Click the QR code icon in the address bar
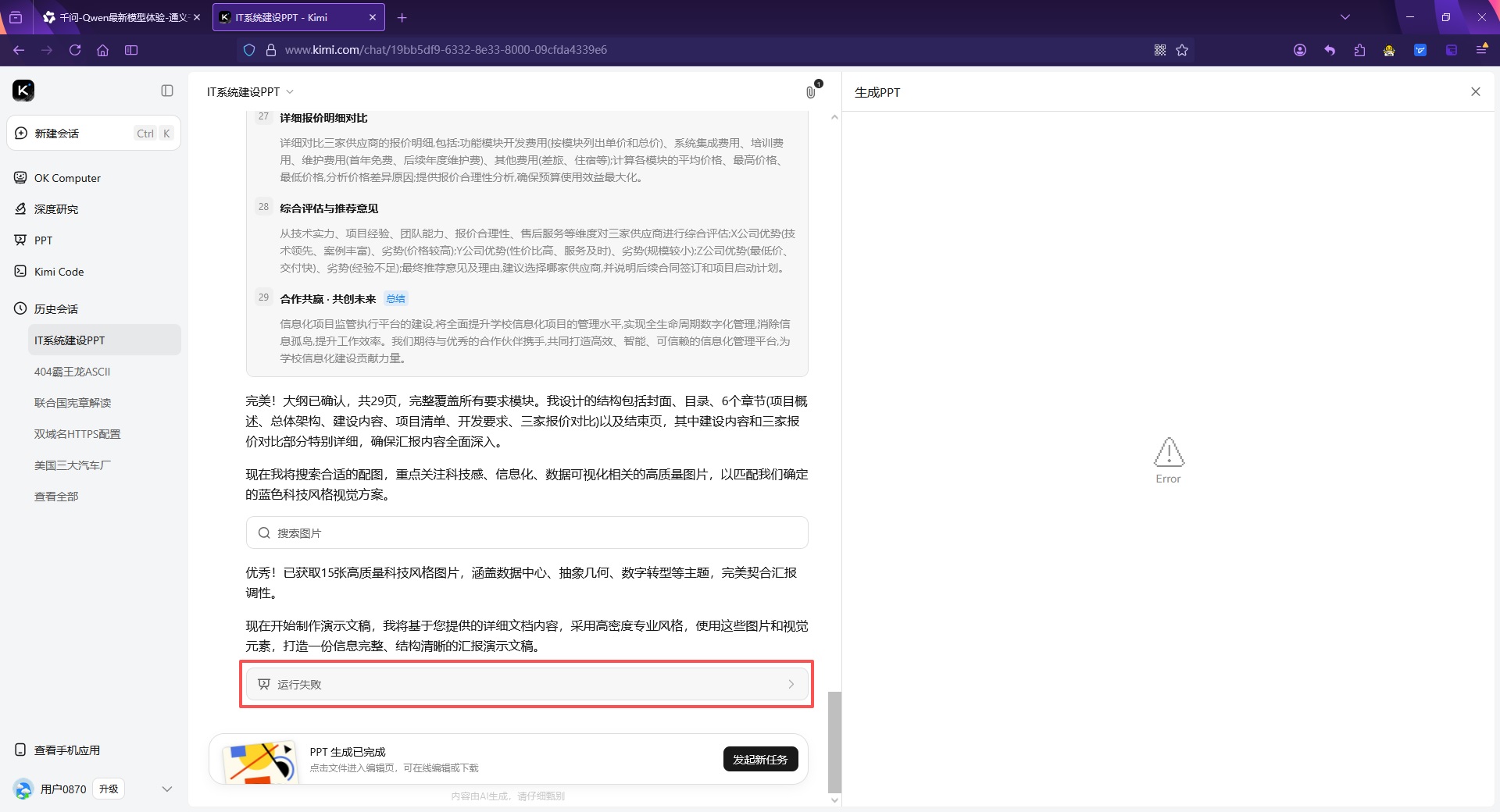The width and height of the screenshot is (1500, 812). click(1159, 49)
